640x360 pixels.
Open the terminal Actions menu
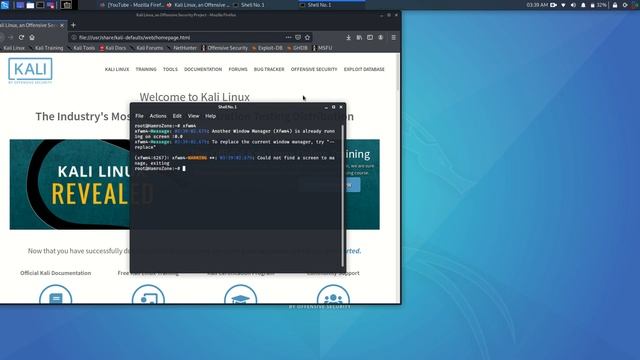coord(158,116)
